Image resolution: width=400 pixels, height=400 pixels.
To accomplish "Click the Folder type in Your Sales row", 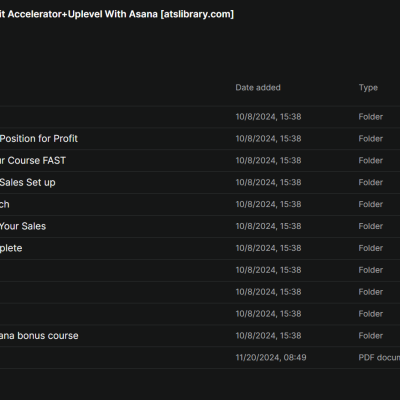I will [x=370, y=226].
